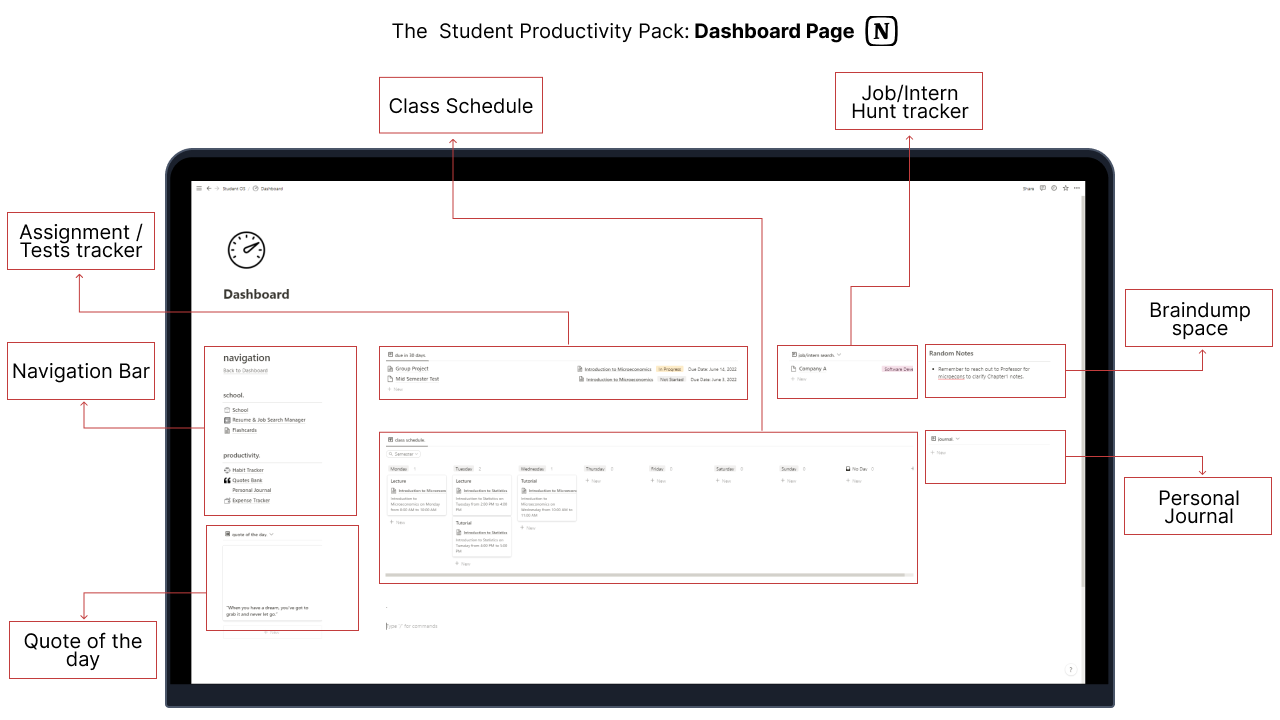This screenshot has height=720, width=1280.
Task: Expand the journal view dropdown chevron
Action: (x=956, y=438)
